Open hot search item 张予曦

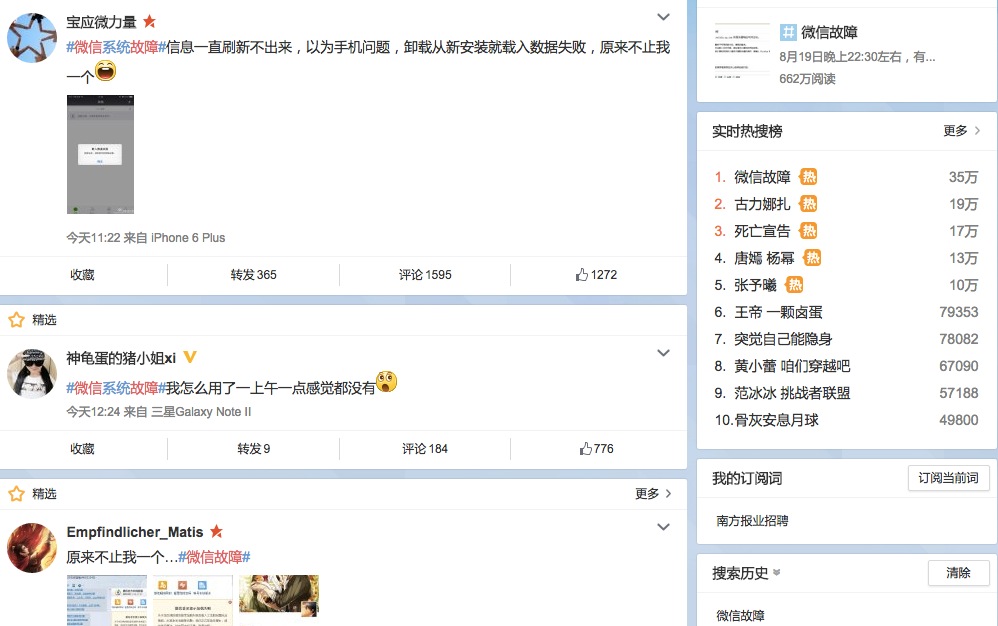pos(755,285)
